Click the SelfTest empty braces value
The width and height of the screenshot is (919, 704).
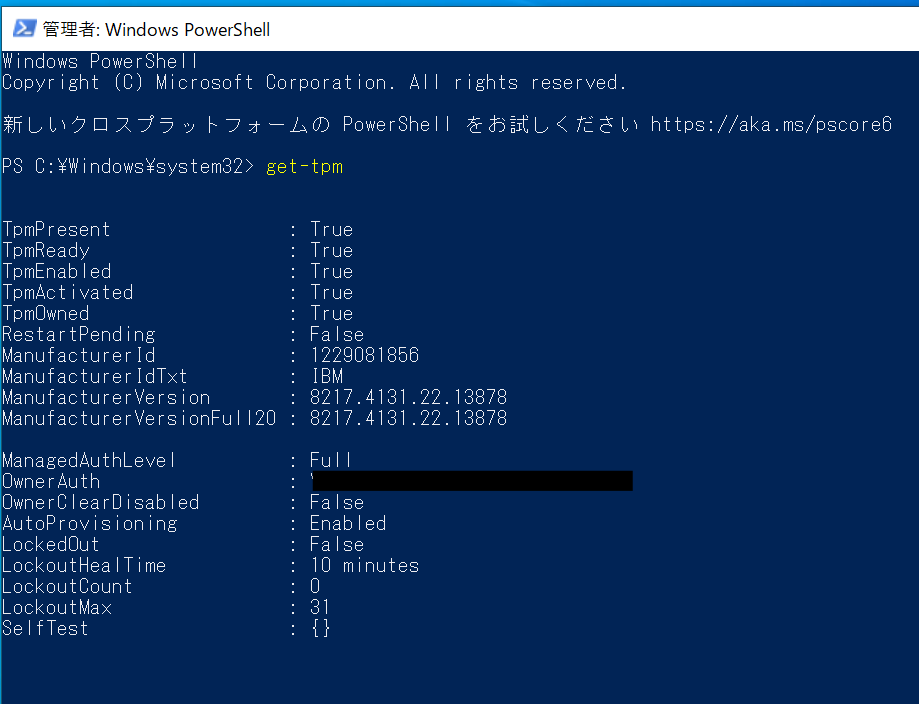coord(321,628)
